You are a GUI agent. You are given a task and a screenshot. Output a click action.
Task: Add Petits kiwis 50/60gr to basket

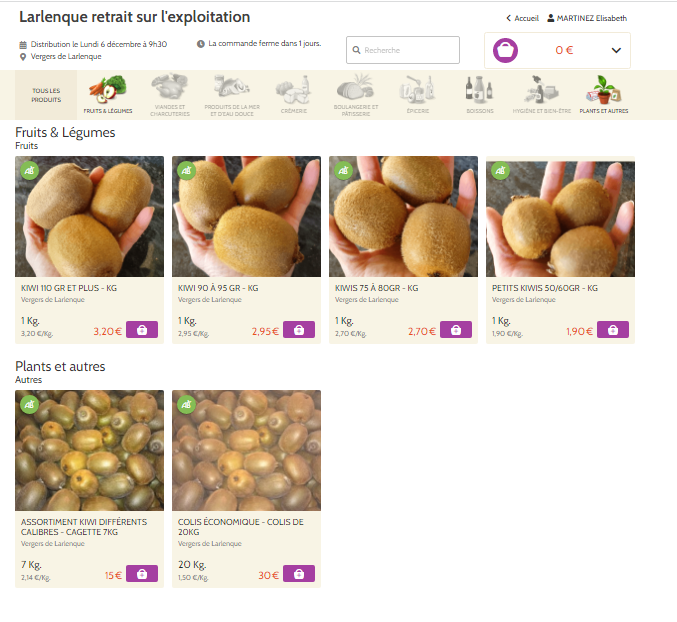(613, 330)
